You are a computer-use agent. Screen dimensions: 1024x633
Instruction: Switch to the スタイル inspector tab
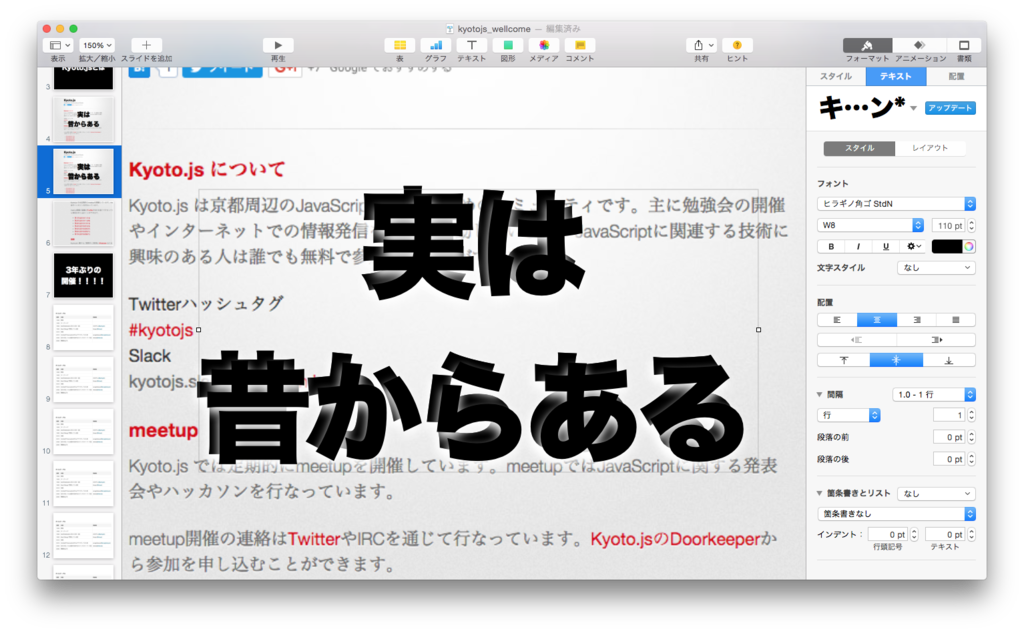(836, 76)
